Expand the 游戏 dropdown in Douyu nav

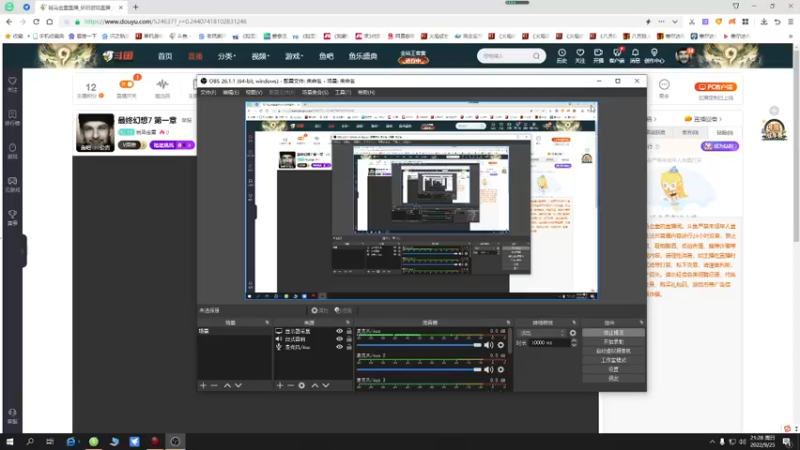coord(294,56)
